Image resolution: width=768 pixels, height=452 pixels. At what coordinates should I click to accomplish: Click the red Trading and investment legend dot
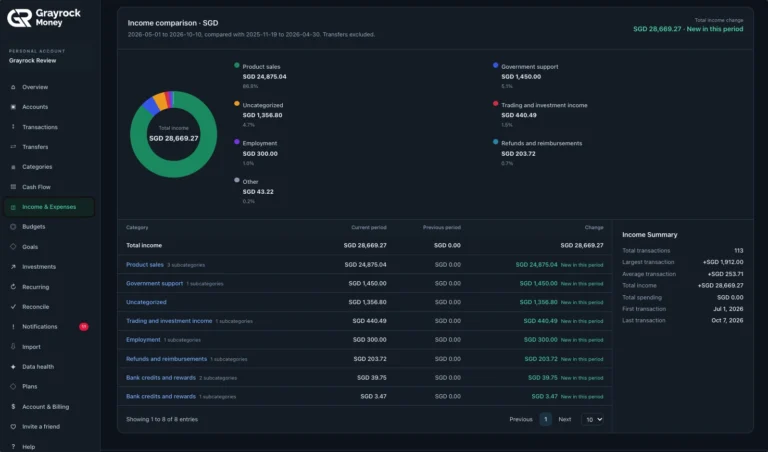[x=496, y=103]
